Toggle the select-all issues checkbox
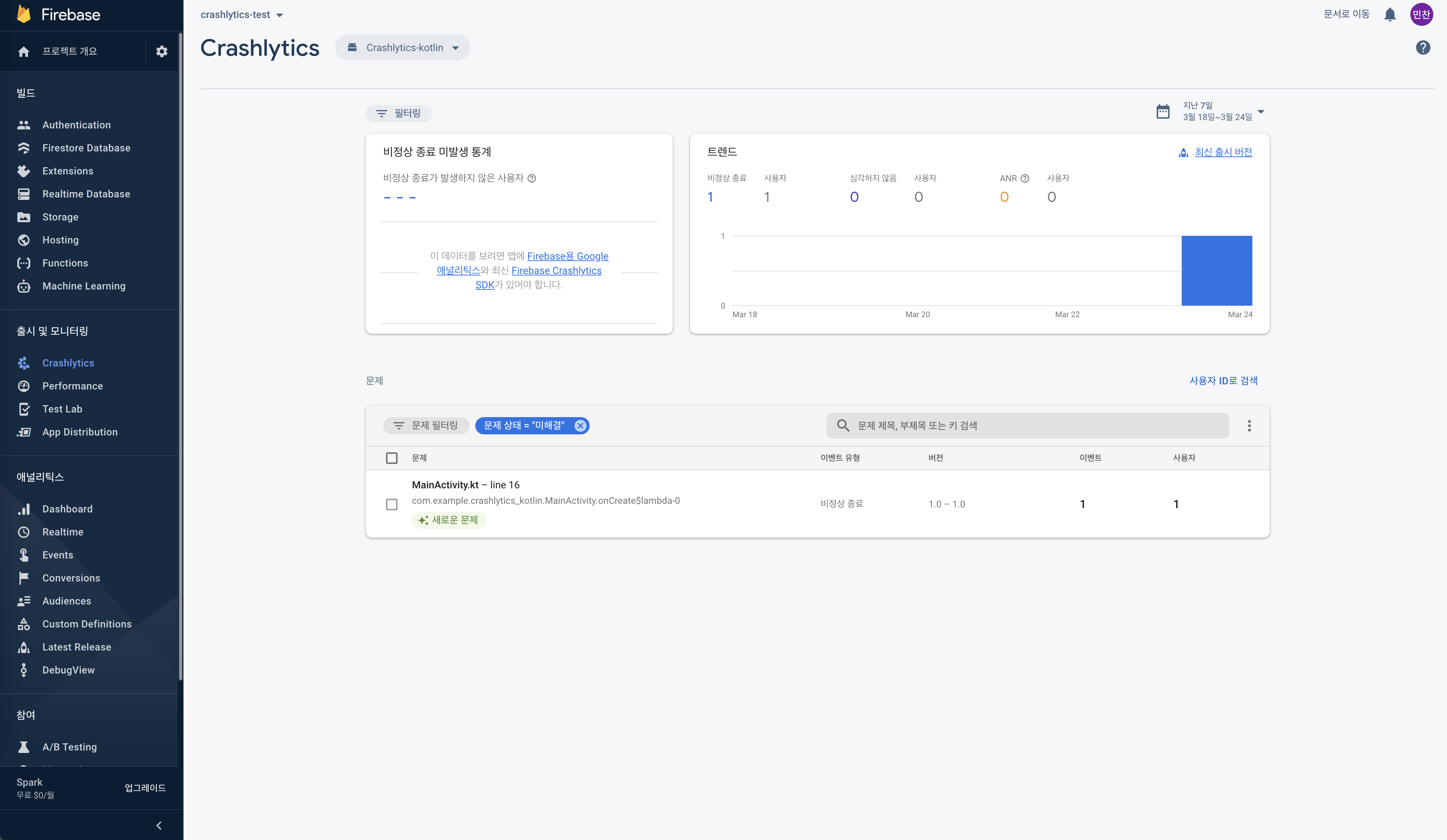The image size is (1447, 840). 391,458
